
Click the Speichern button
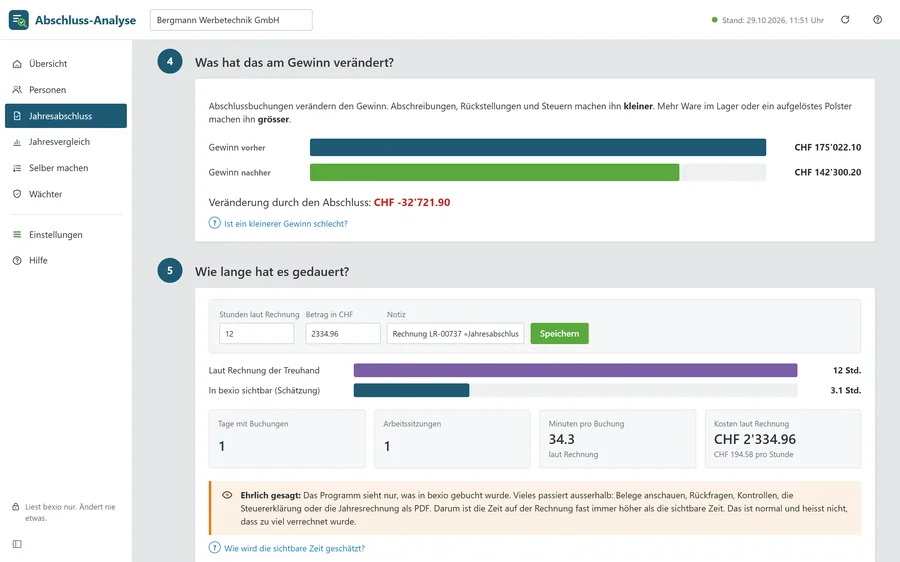coord(560,334)
